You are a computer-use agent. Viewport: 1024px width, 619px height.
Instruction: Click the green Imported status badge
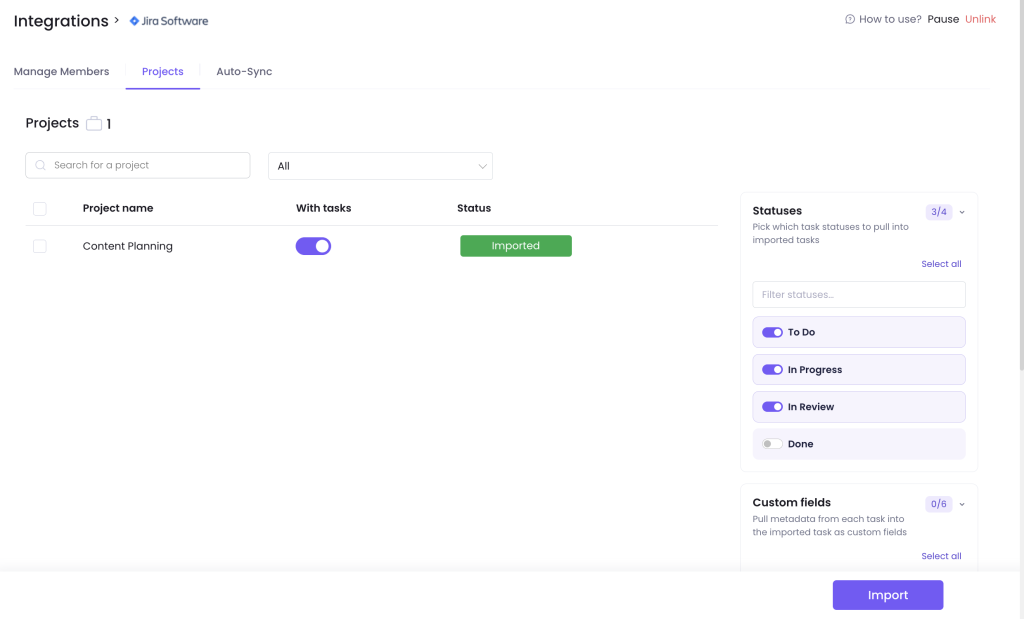click(516, 246)
